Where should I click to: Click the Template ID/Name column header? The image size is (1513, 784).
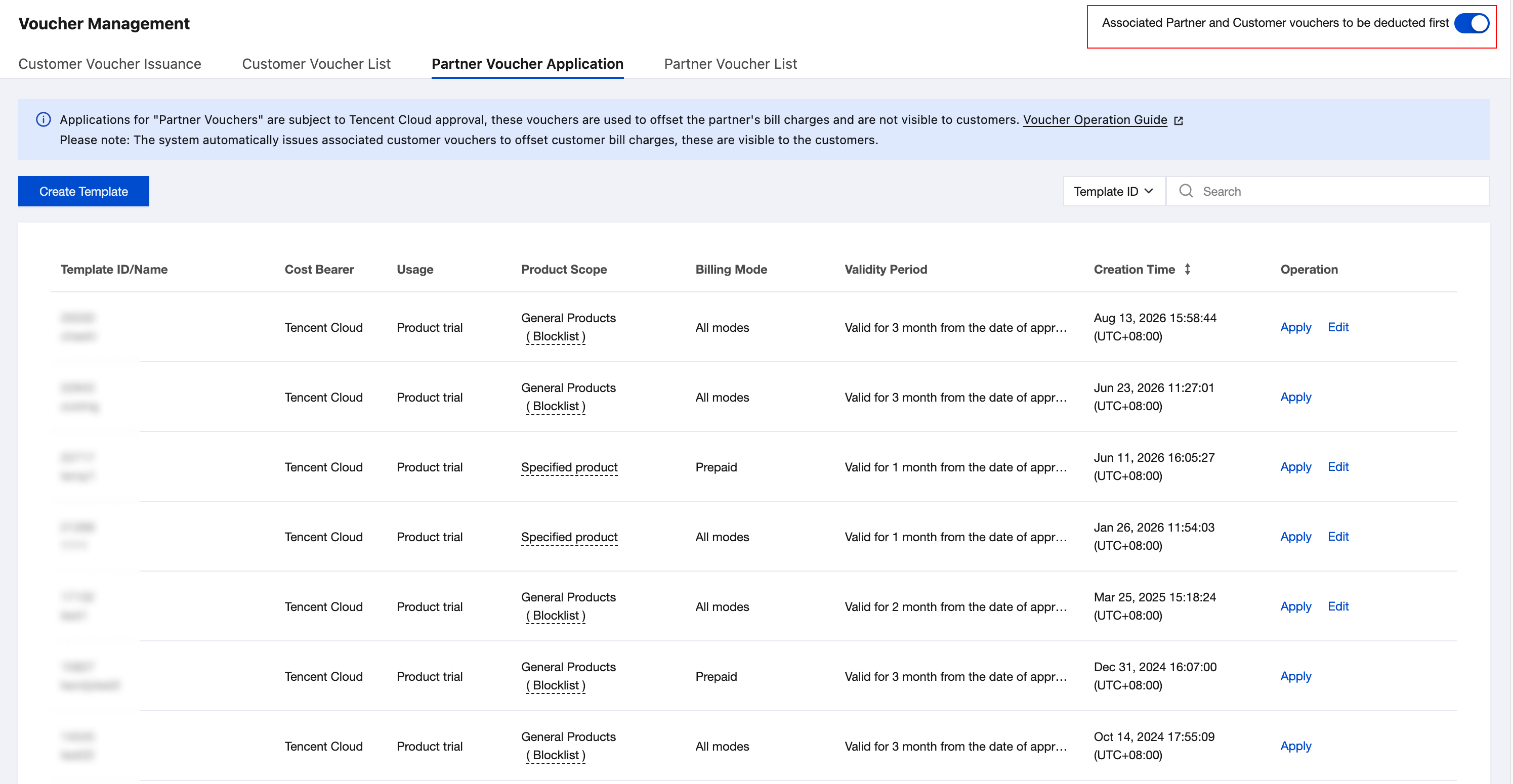(114, 270)
